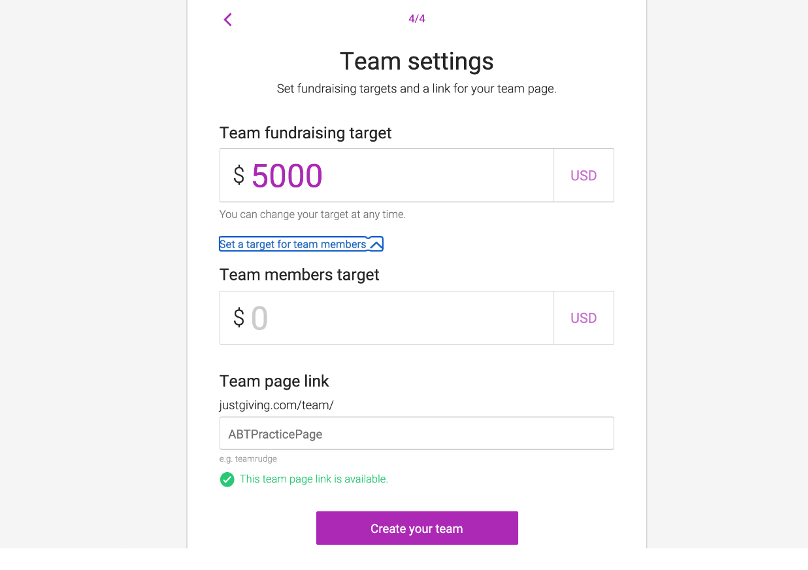808x570 pixels.
Task: Click the 'Team settings' heading
Action: (416, 61)
